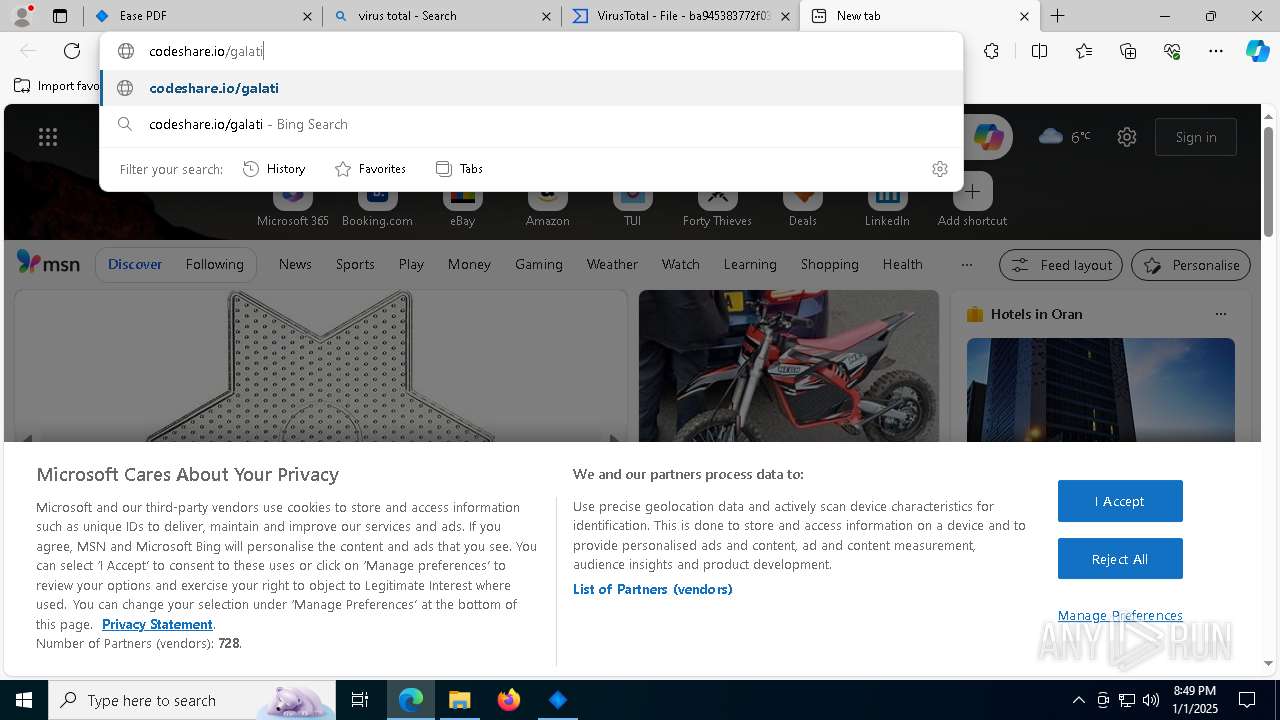Click the Sign in button
Image resolution: width=1280 pixels, height=720 pixels.
tap(1196, 137)
